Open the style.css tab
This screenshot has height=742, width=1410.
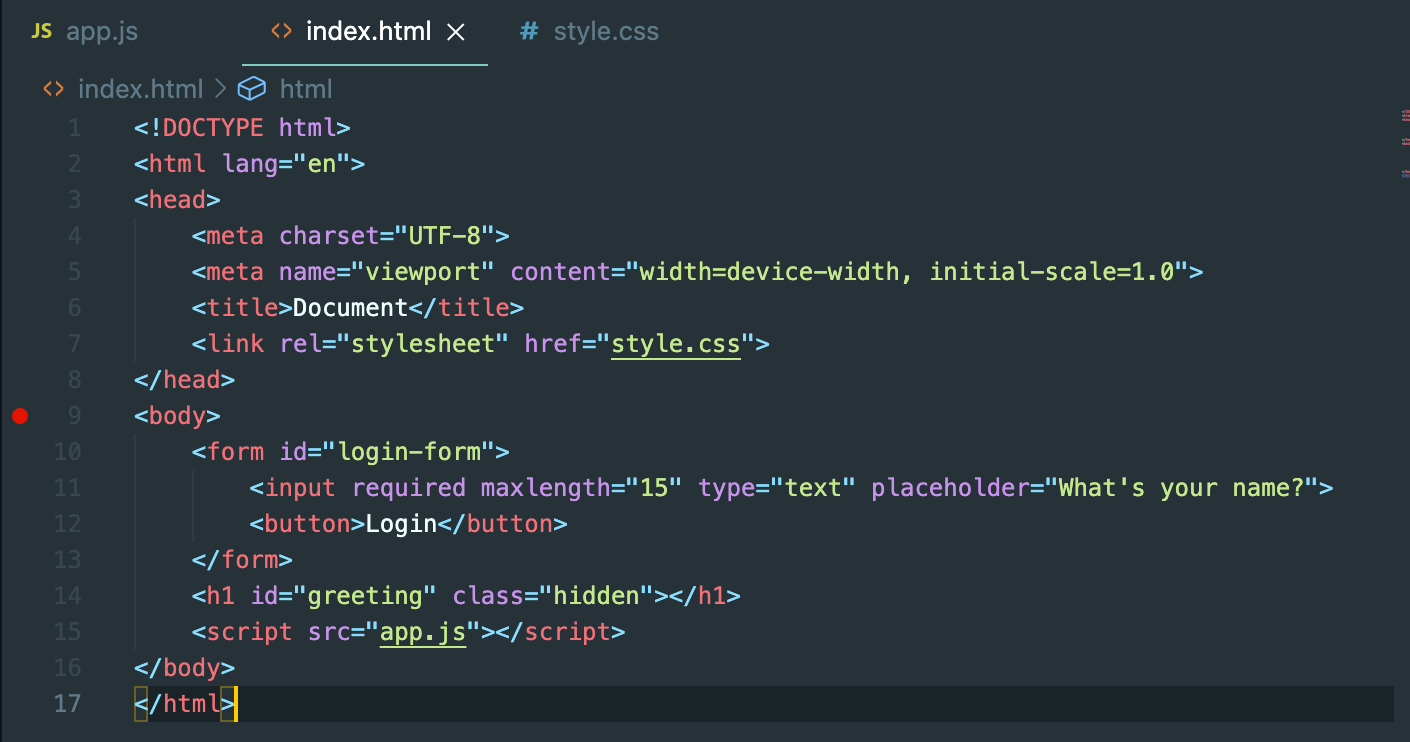606,32
